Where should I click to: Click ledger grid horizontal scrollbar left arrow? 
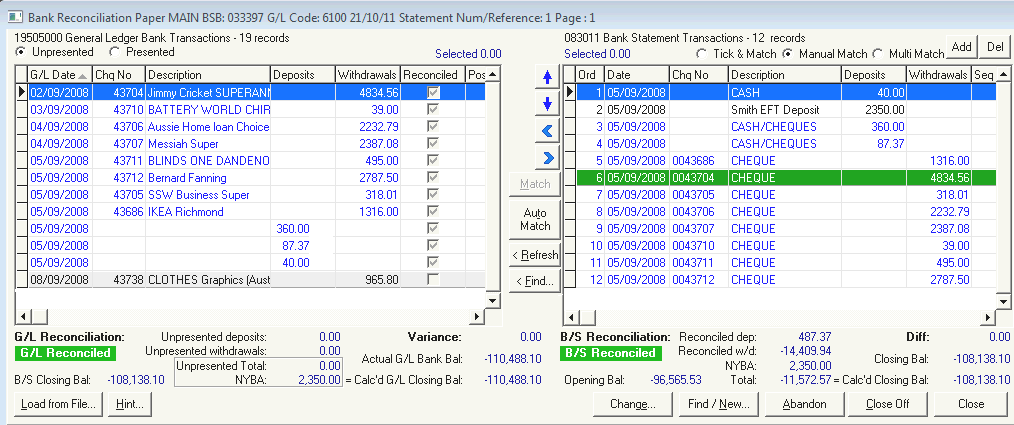(x=23, y=316)
